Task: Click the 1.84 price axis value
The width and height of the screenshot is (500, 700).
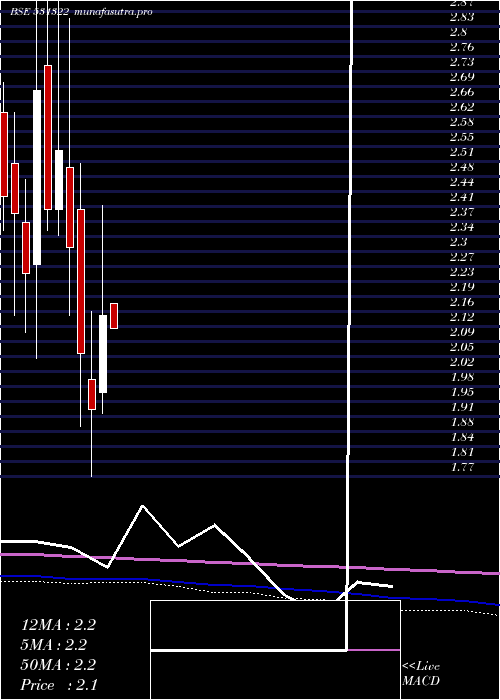Action: coord(461,437)
